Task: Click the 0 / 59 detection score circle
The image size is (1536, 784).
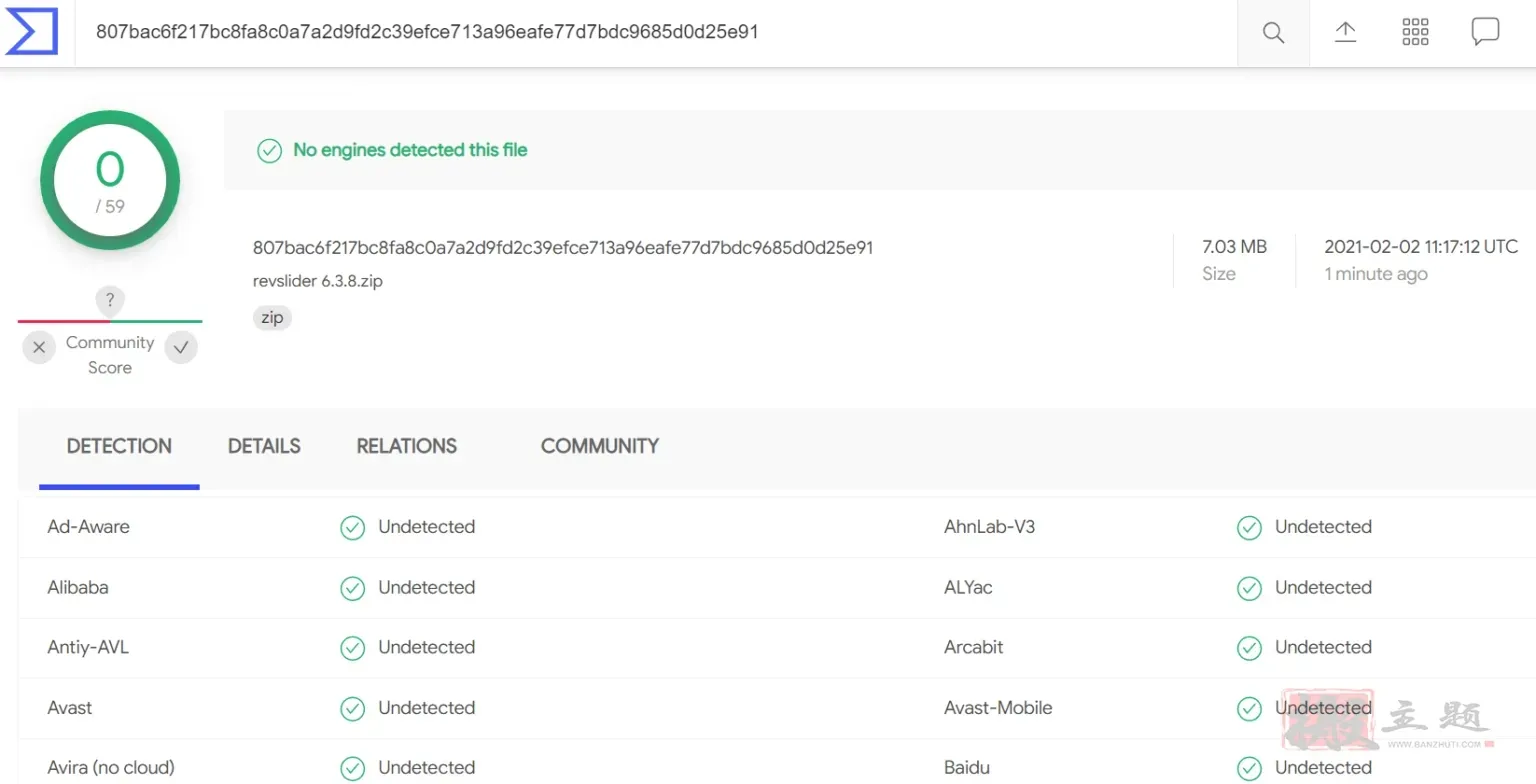Action: [x=110, y=181]
